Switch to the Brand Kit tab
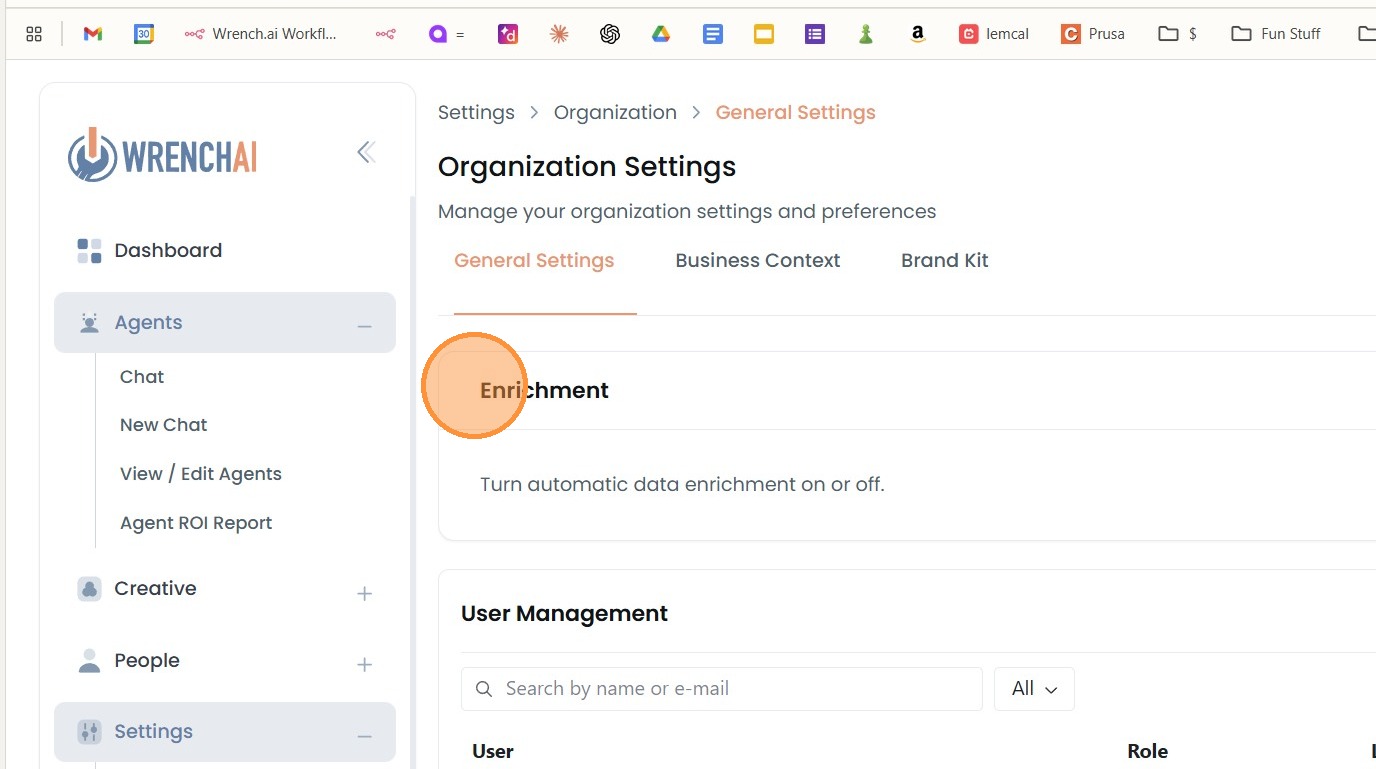 944,261
